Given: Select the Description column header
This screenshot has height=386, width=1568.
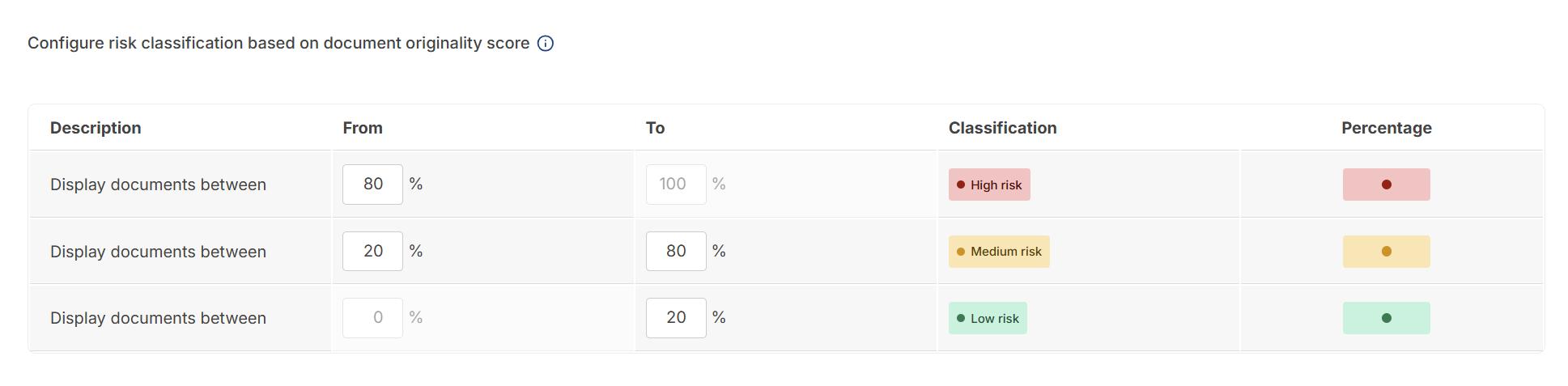Looking at the screenshot, I should 96,128.
